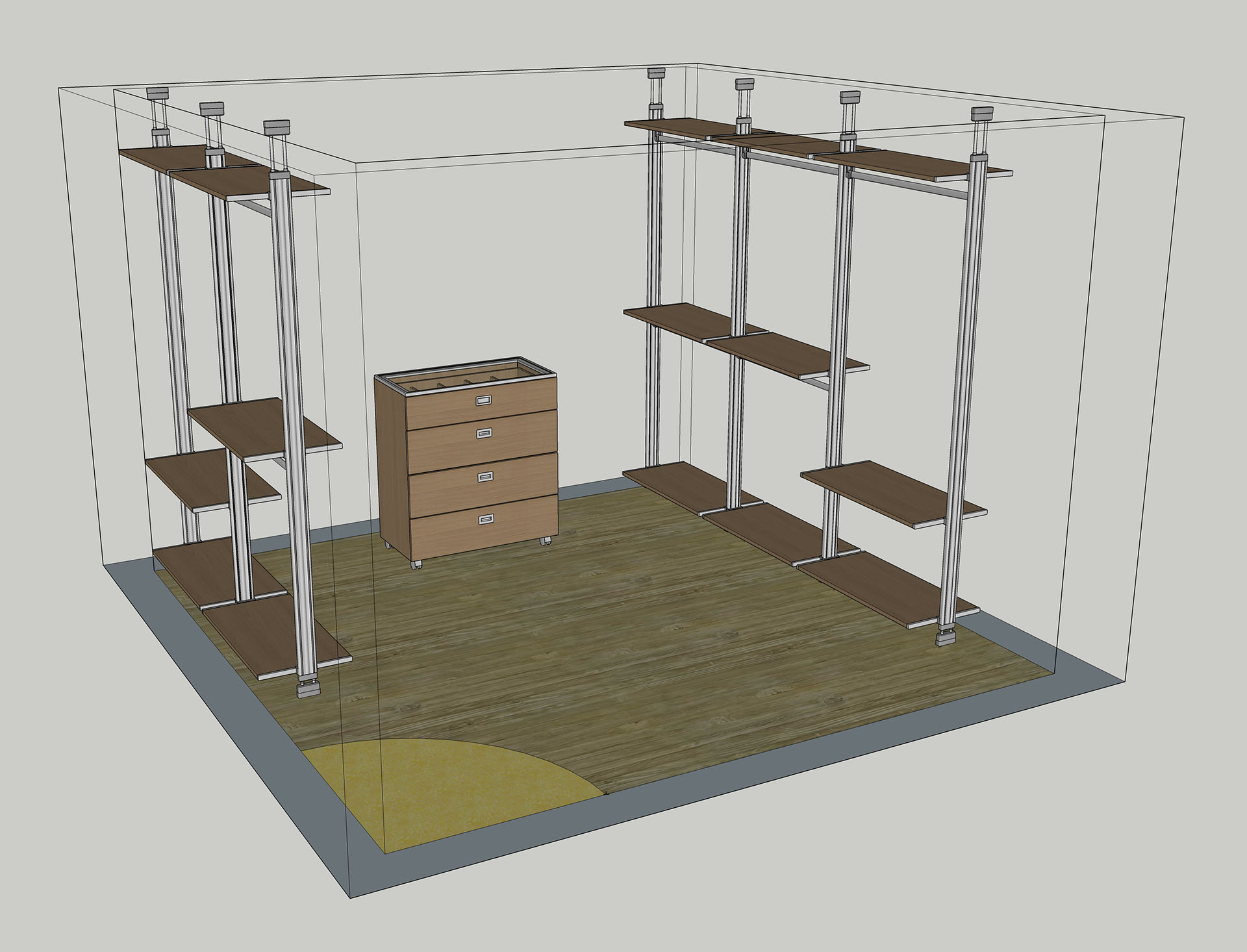Screen dimensions: 1247x952
Task: Click the ceiling mount atop far right post
Action: (983, 114)
